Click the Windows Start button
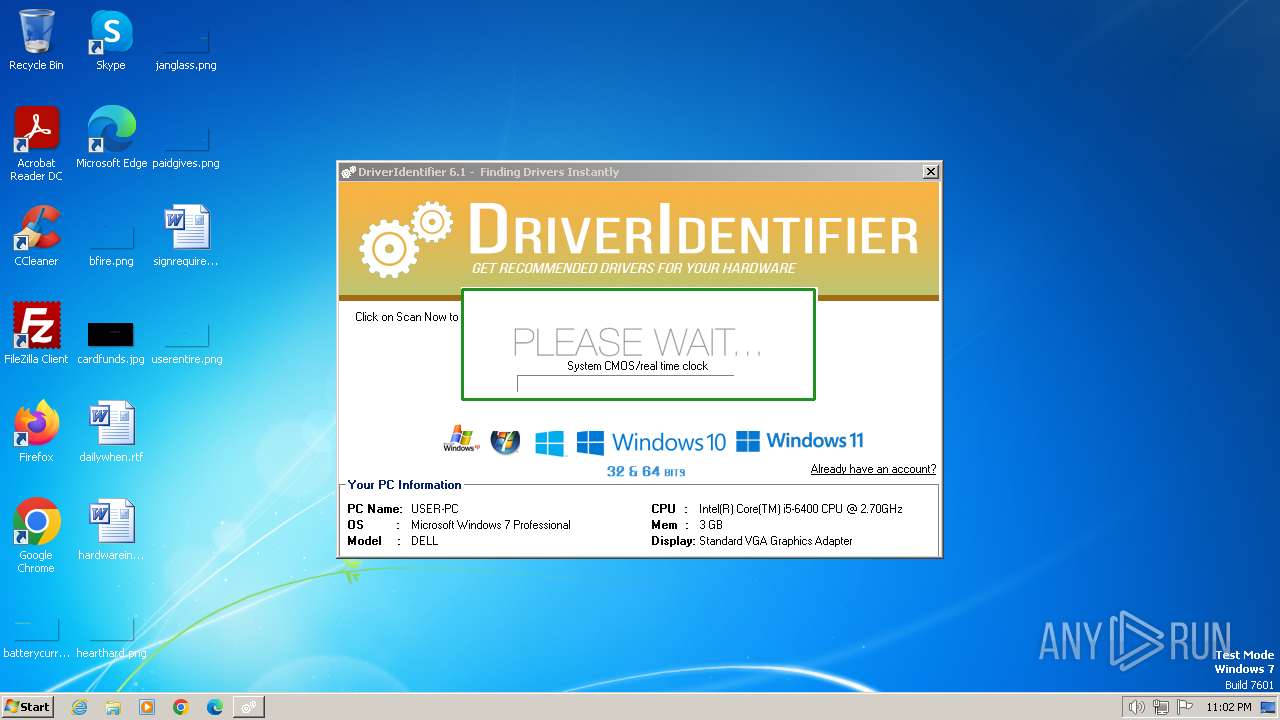 click(27, 706)
